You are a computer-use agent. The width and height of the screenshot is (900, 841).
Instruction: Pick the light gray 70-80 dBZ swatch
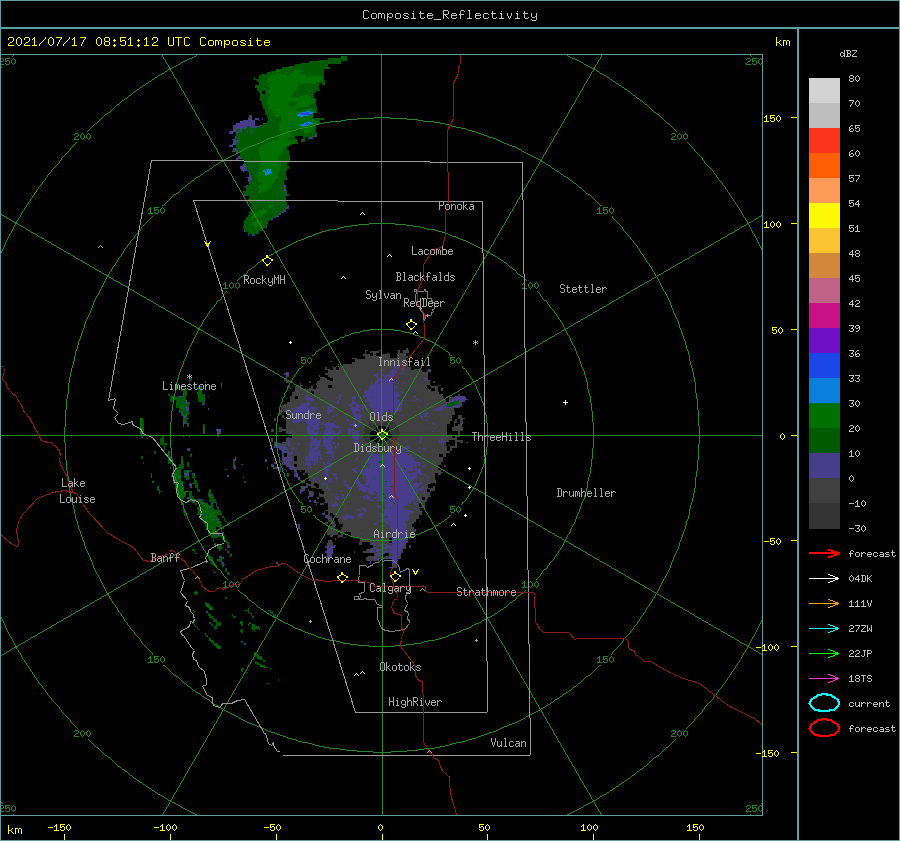tap(824, 91)
